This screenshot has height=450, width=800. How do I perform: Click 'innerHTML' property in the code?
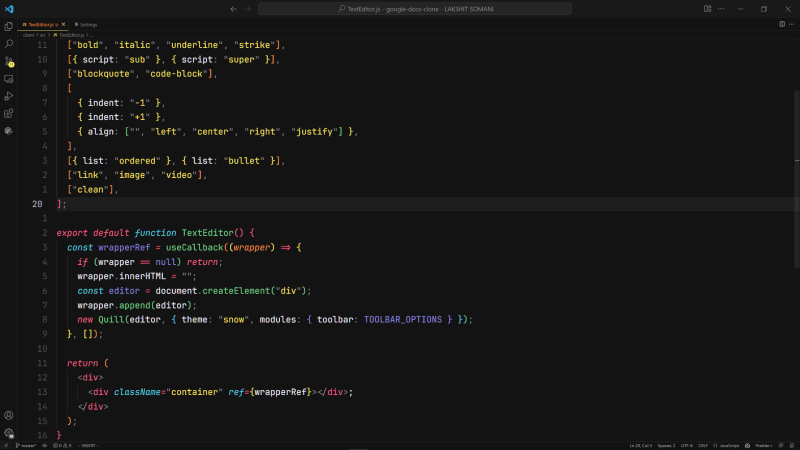click(x=142, y=276)
